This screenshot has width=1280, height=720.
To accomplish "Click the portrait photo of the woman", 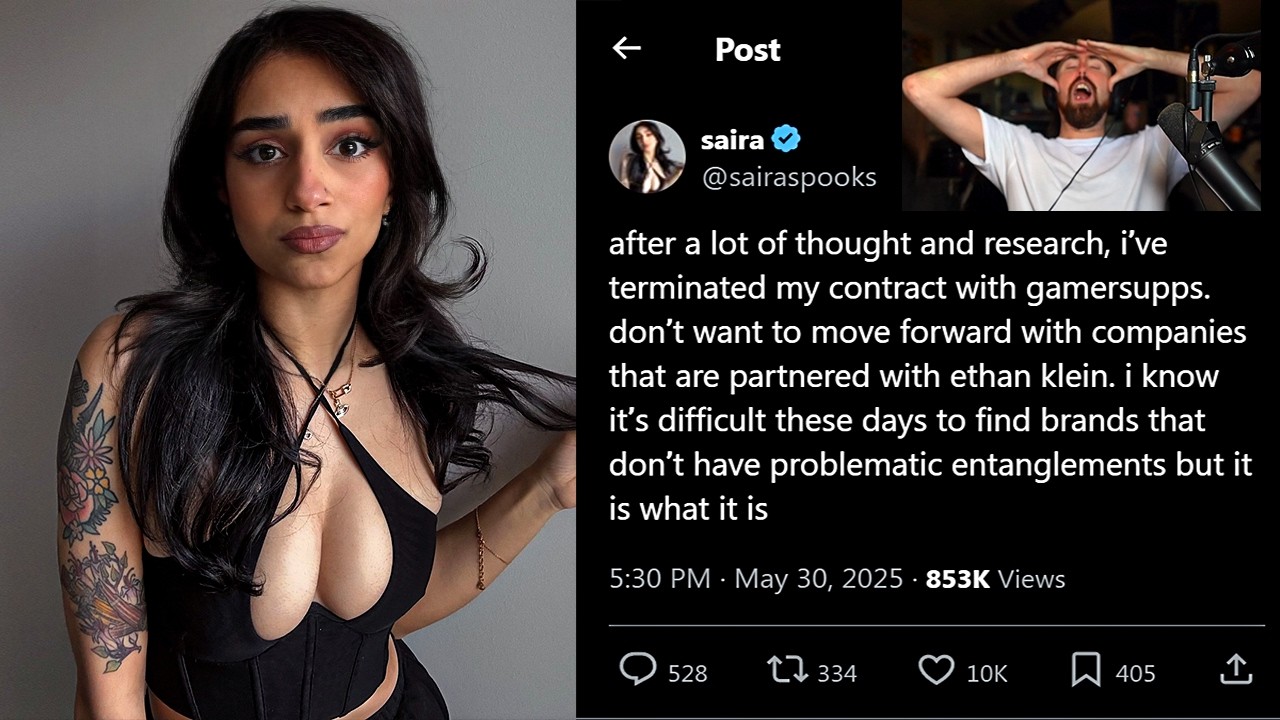I will (x=288, y=360).
